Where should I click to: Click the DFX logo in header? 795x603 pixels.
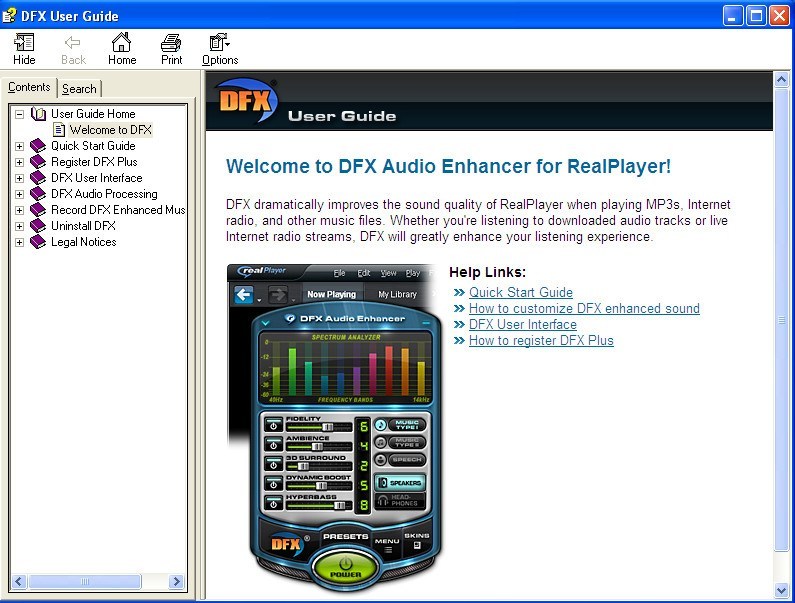point(247,100)
